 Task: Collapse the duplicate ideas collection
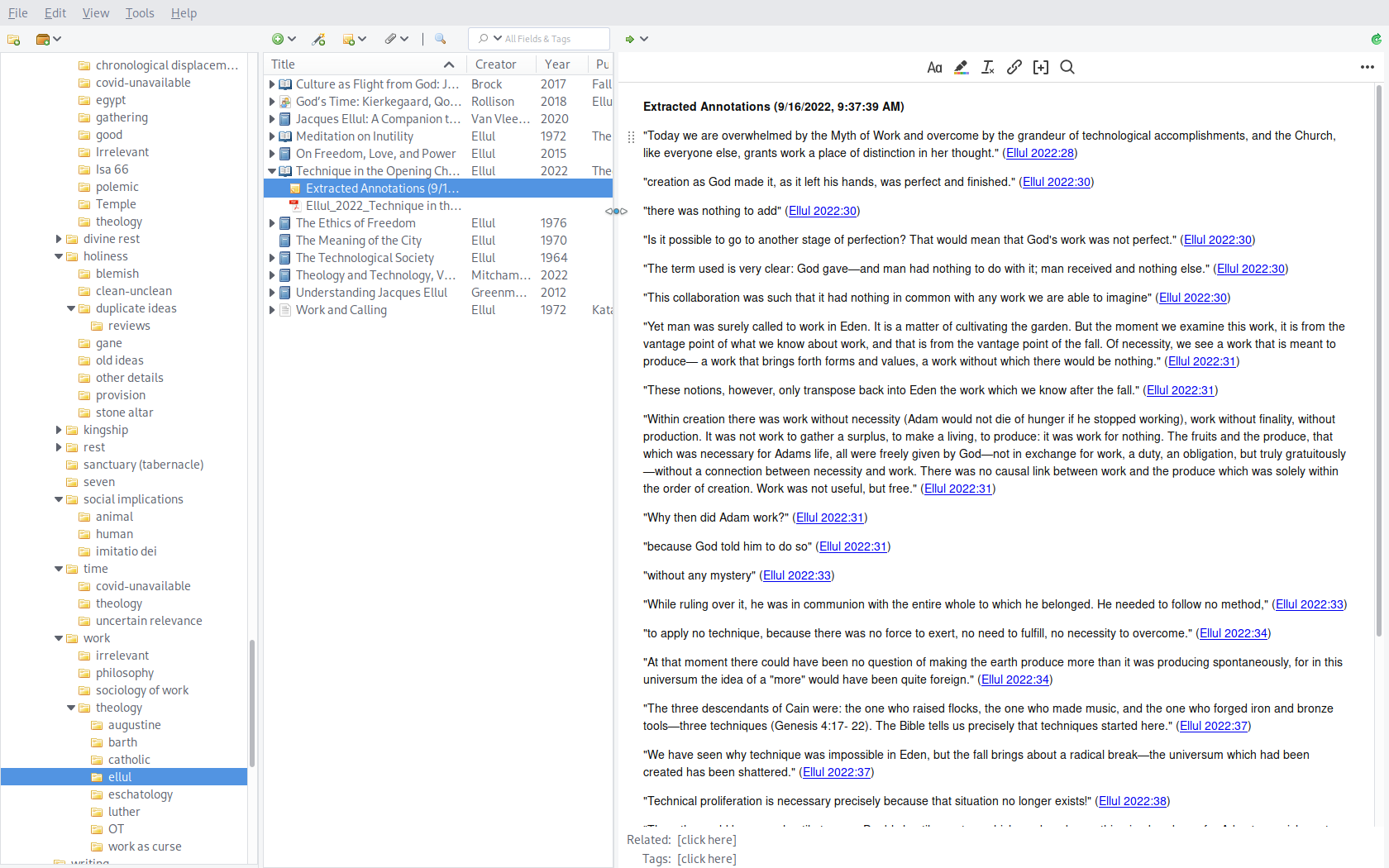(71, 308)
